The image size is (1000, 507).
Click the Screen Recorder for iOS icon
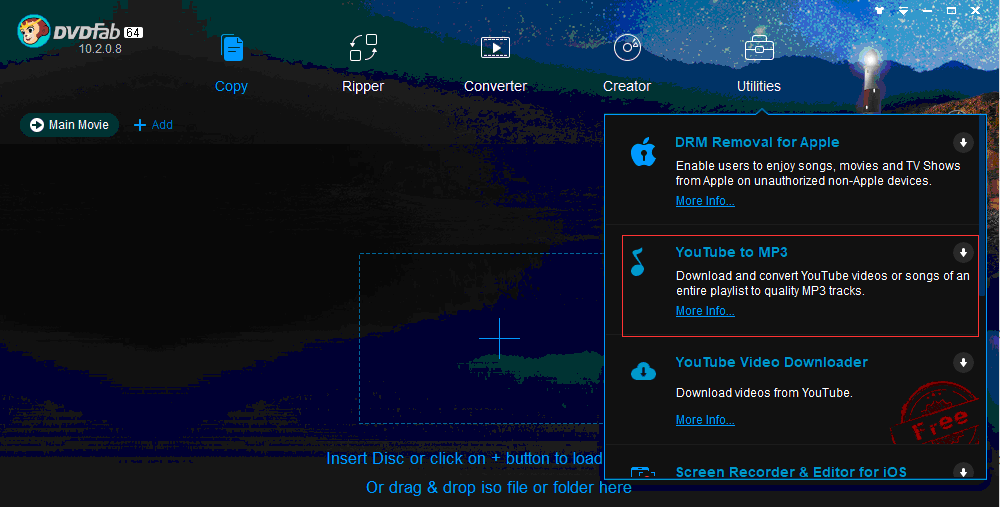tap(643, 473)
